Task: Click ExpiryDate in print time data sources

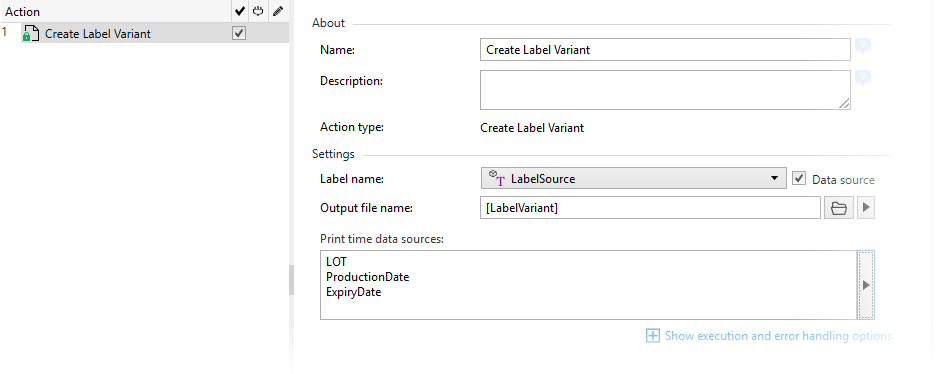Action: [x=353, y=292]
